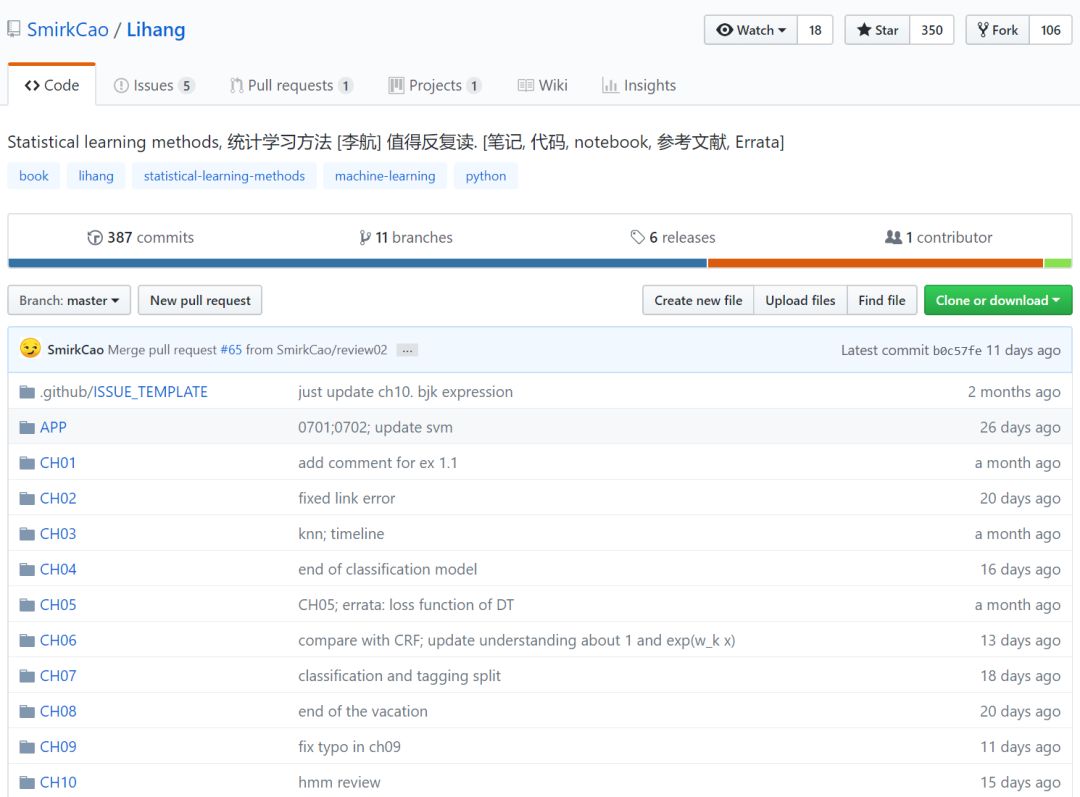Click the Pull requests tab icon
Viewport: 1080px width, 797px height.
coord(236,85)
